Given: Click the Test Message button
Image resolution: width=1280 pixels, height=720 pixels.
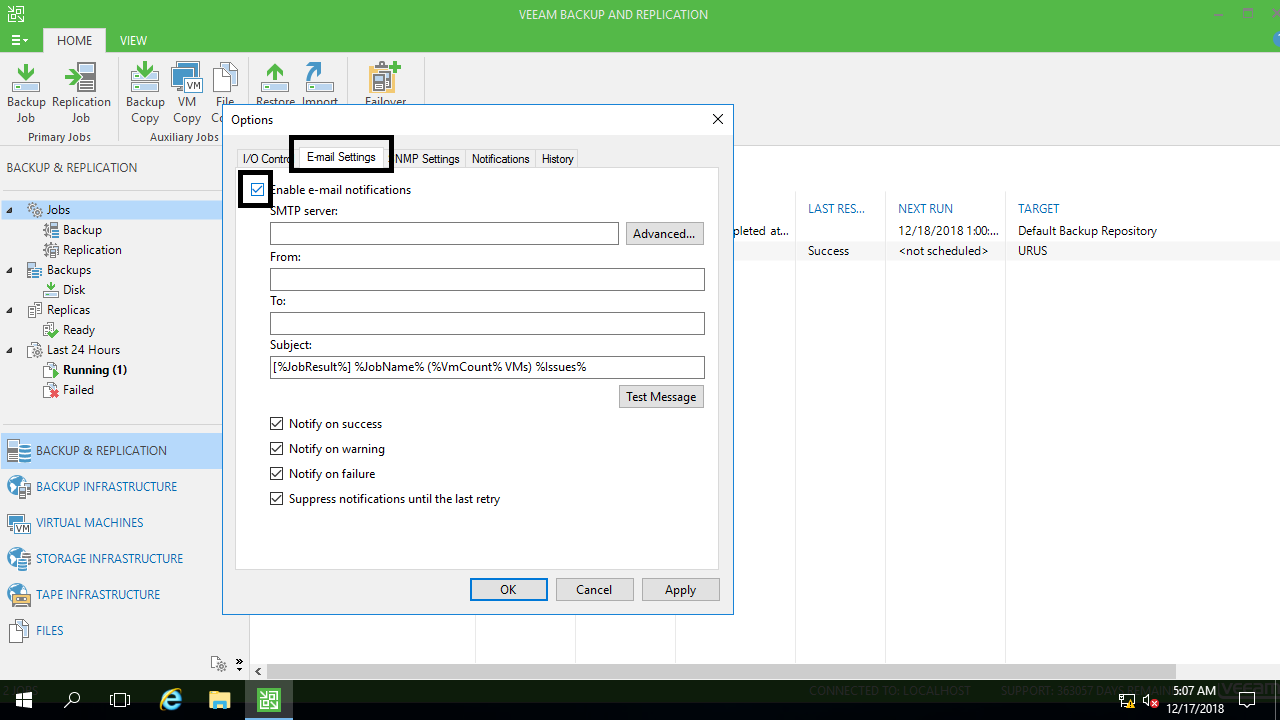Looking at the screenshot, I should pyautogui.click(x=660, y=397).
